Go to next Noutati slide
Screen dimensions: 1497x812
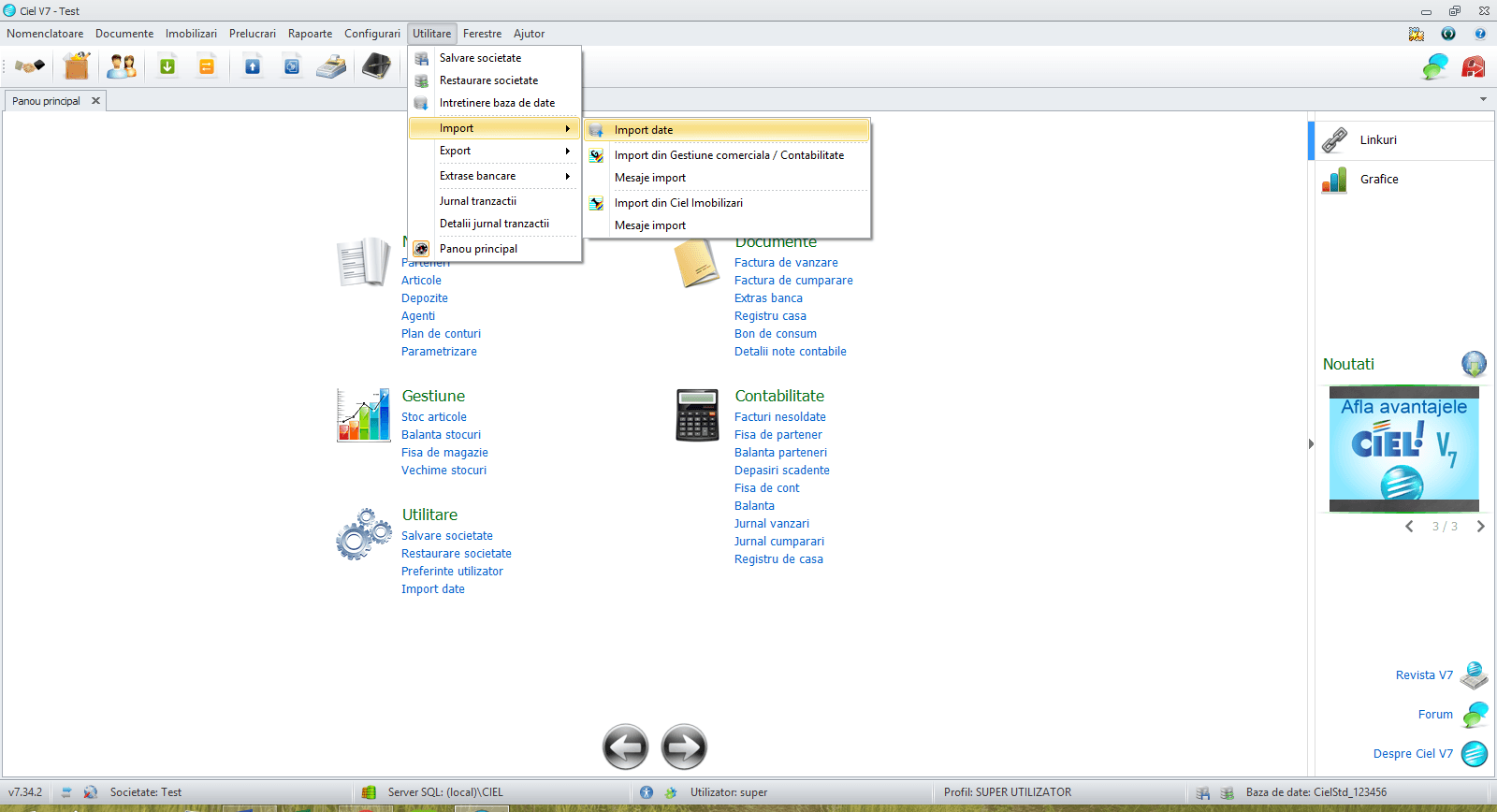click(1480, 527)
